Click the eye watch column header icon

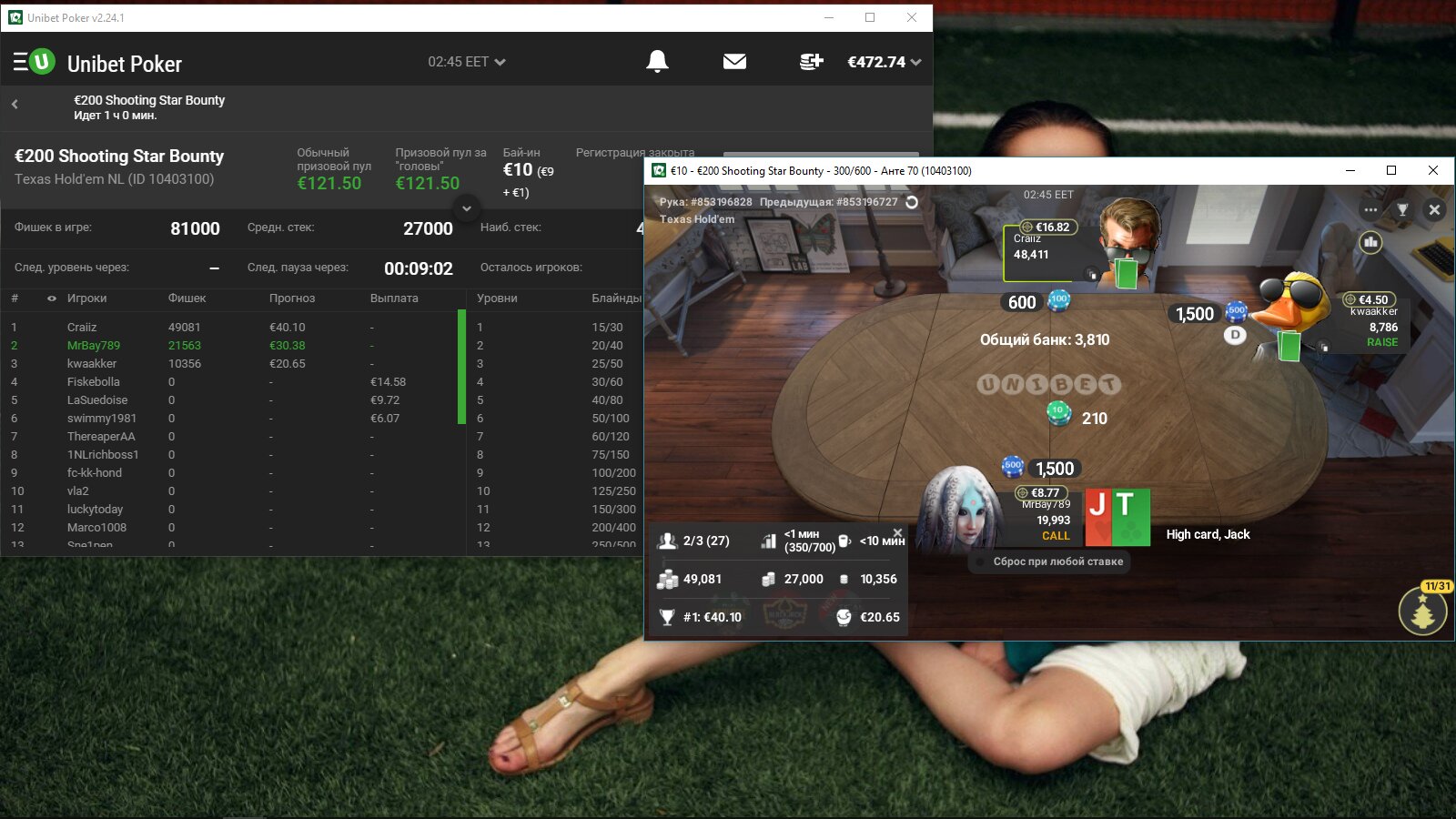52,298
